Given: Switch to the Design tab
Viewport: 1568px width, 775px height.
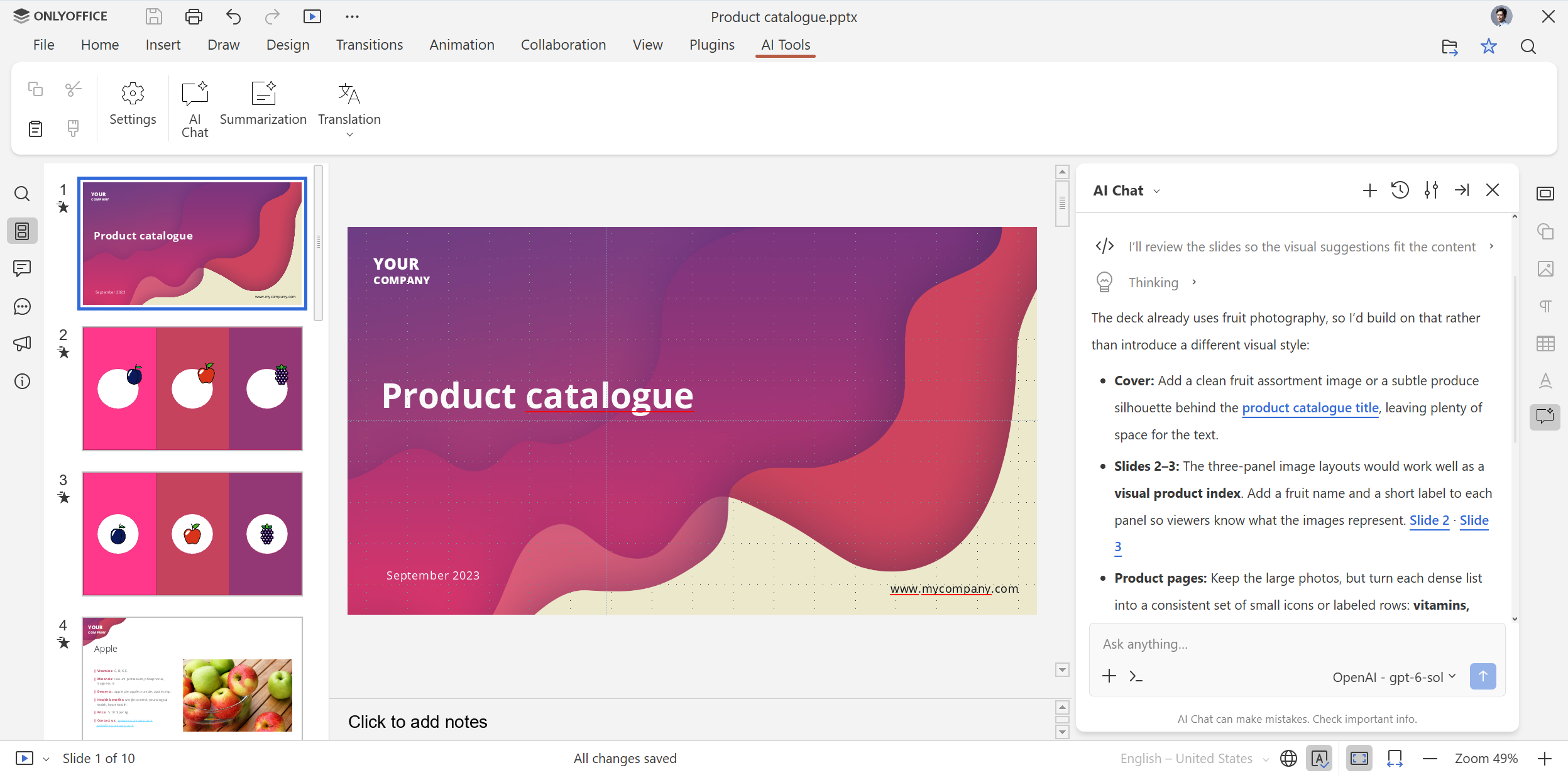Looking at the screenshot, I should pyautogui.click(x=288, y=45).
